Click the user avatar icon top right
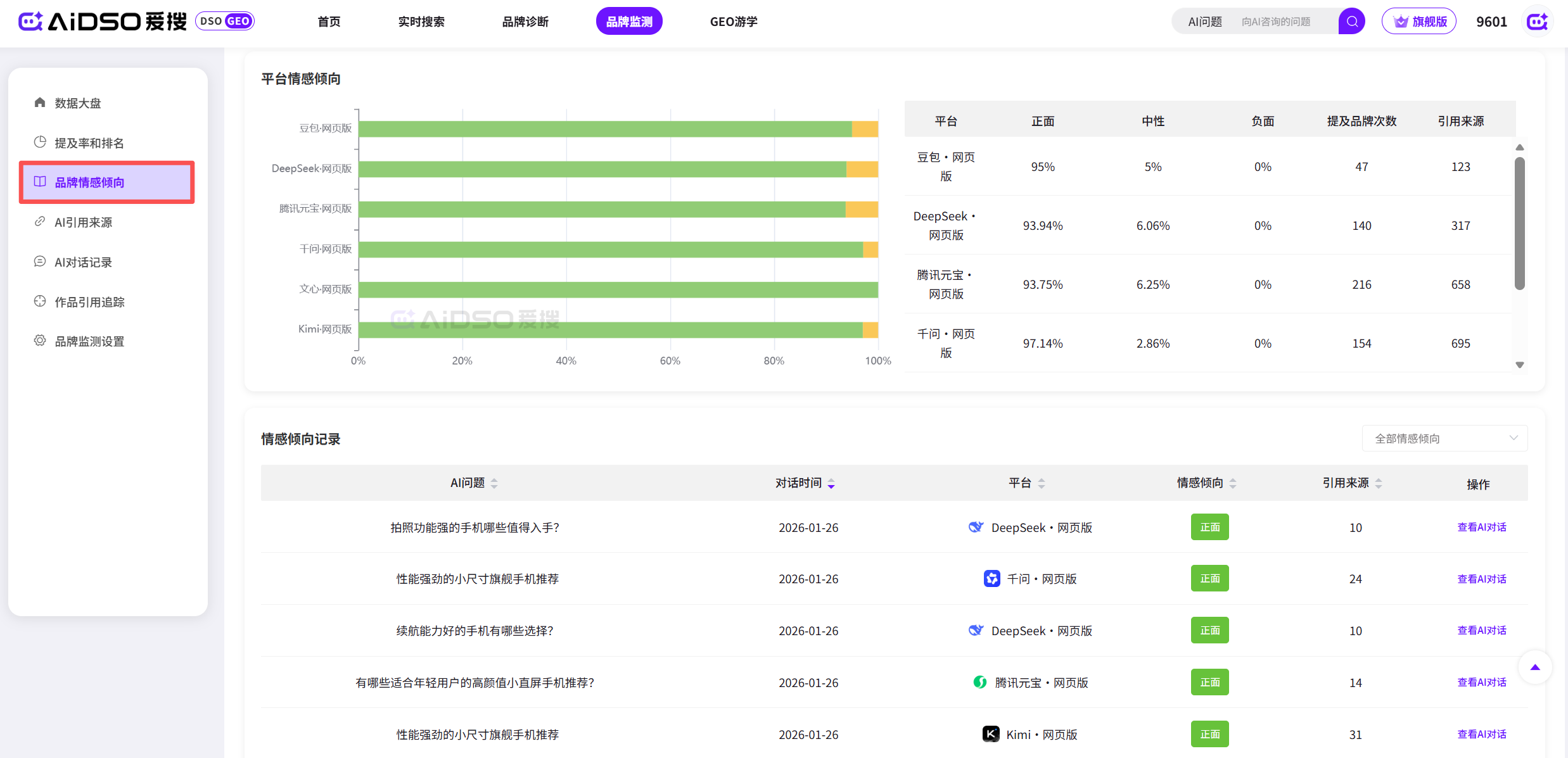The height and width of the screenshot is (758, 1568). pos(1537,22)
